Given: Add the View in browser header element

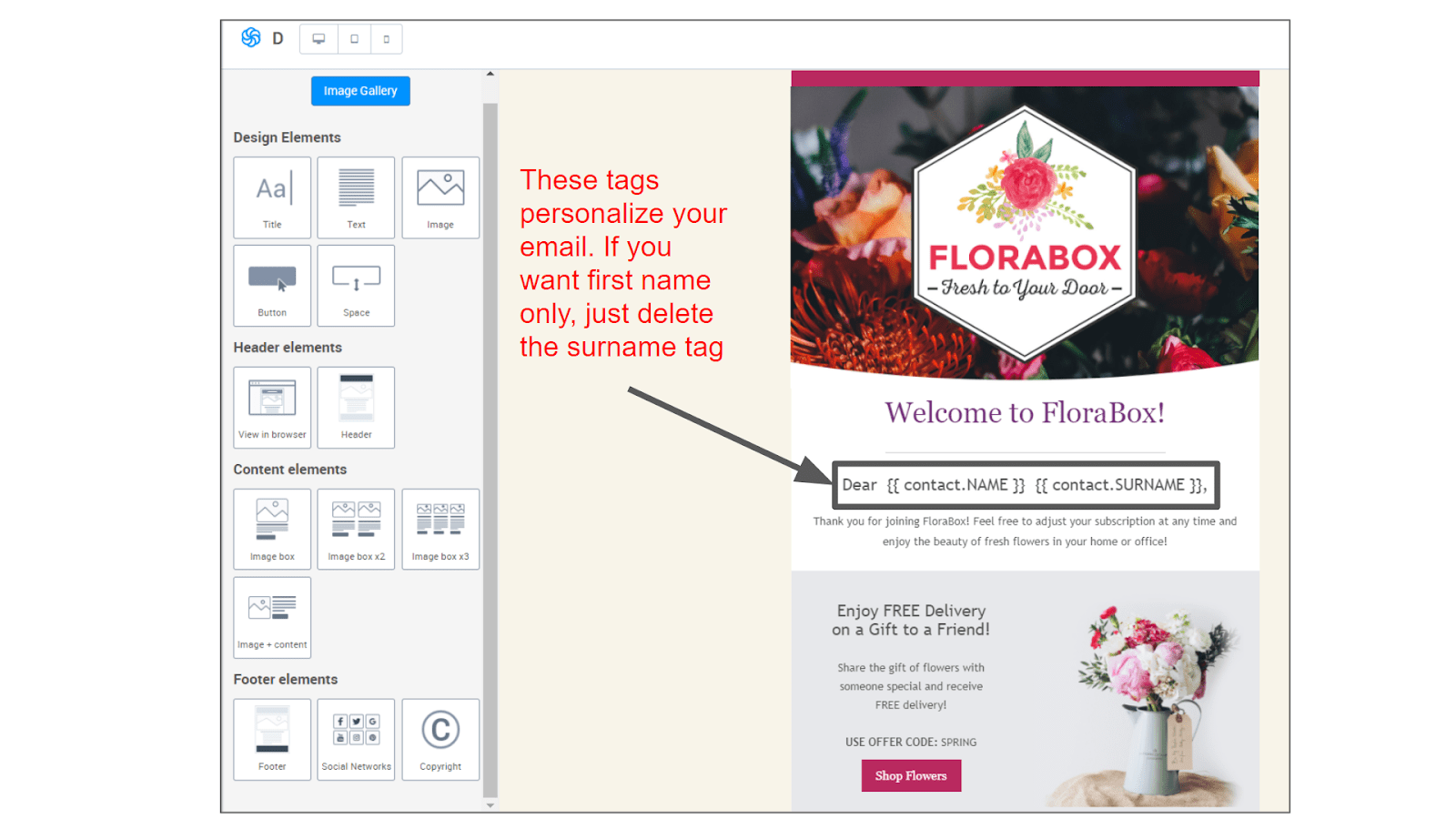Looking at the screenshot, I should pos(272,408).
